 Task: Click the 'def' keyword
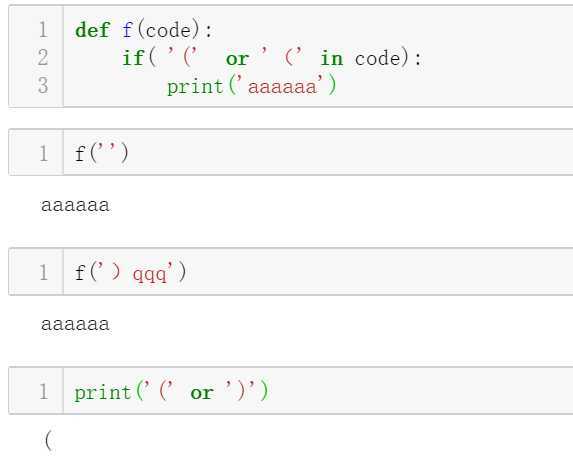pyautogui.click(x=92, y=30)
